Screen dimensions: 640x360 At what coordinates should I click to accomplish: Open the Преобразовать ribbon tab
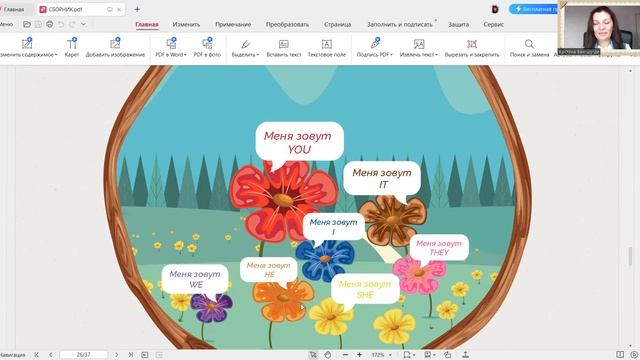[287, 24]
